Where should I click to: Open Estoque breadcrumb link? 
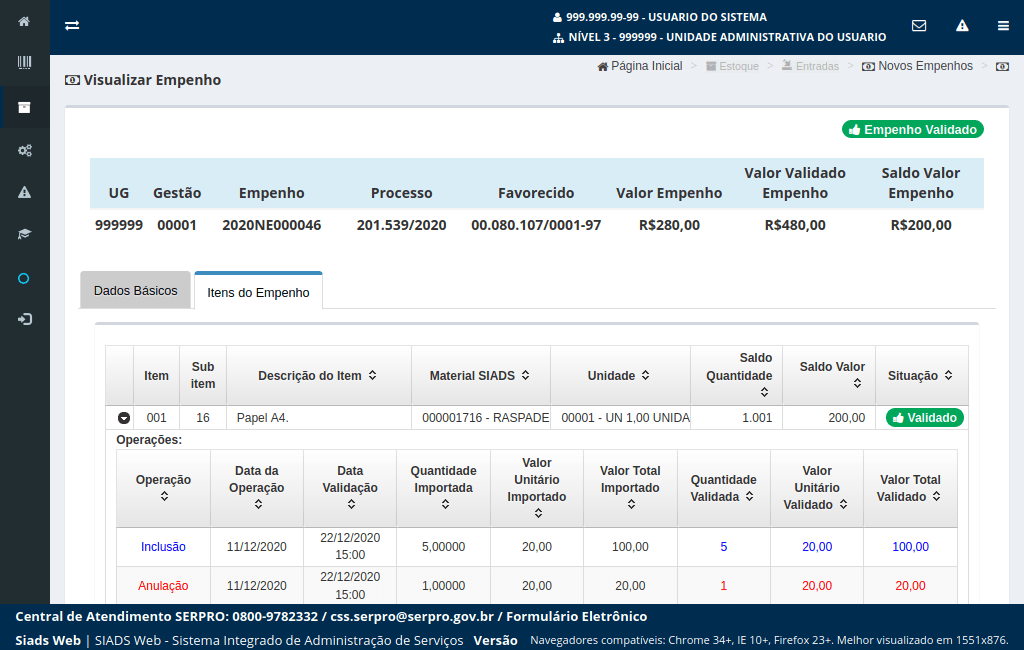(732, 66)
